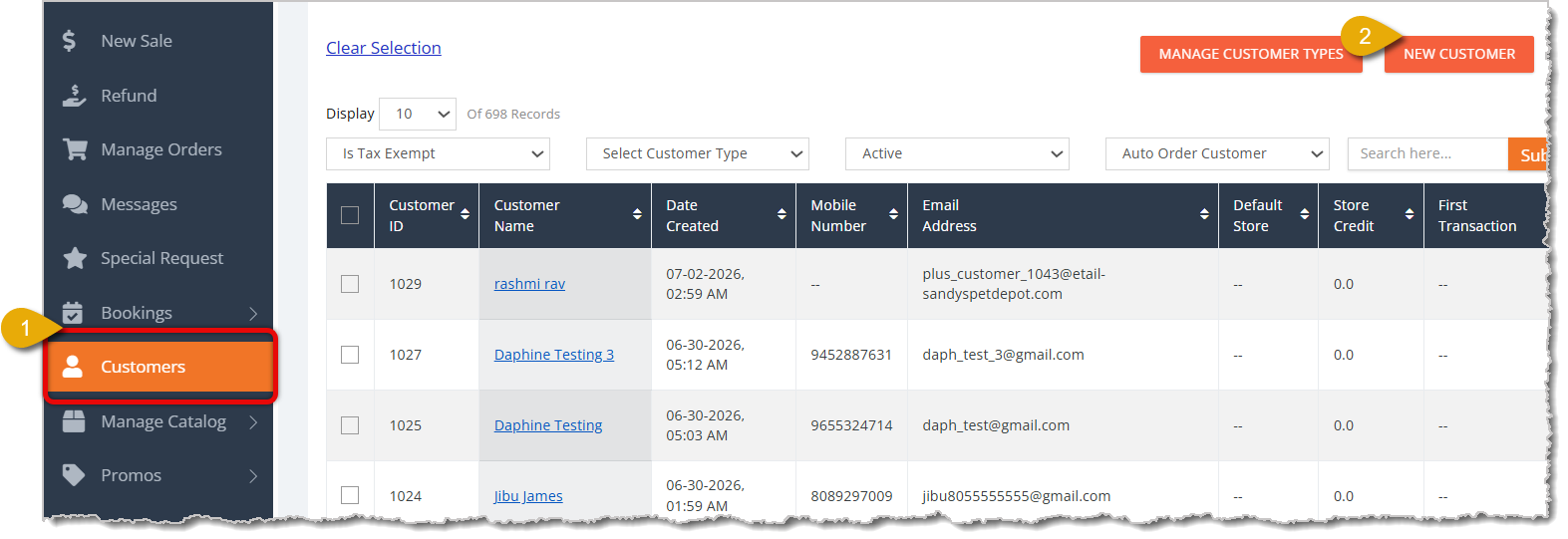
Task: Click the New Customer button
Action: tap(1459, 54)
